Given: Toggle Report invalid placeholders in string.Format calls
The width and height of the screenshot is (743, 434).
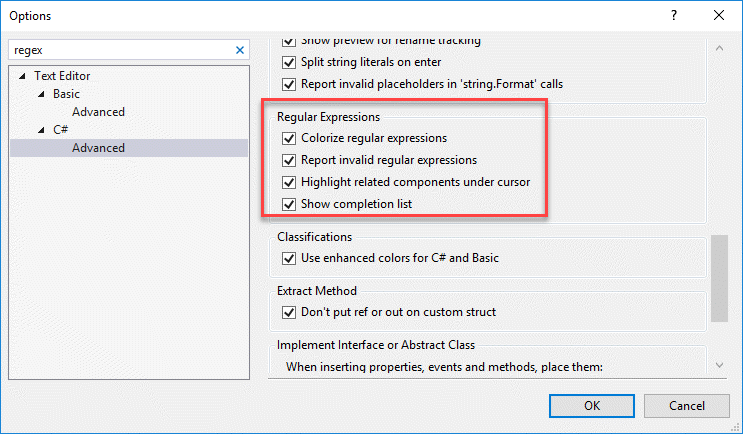Looking at the screenshot, I should (290, 84).
